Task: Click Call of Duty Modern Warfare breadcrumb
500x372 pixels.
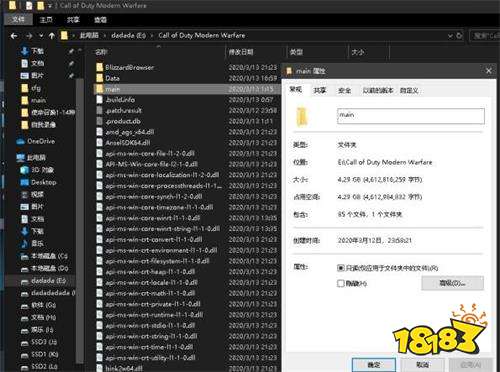Action: tap(202, 35)
